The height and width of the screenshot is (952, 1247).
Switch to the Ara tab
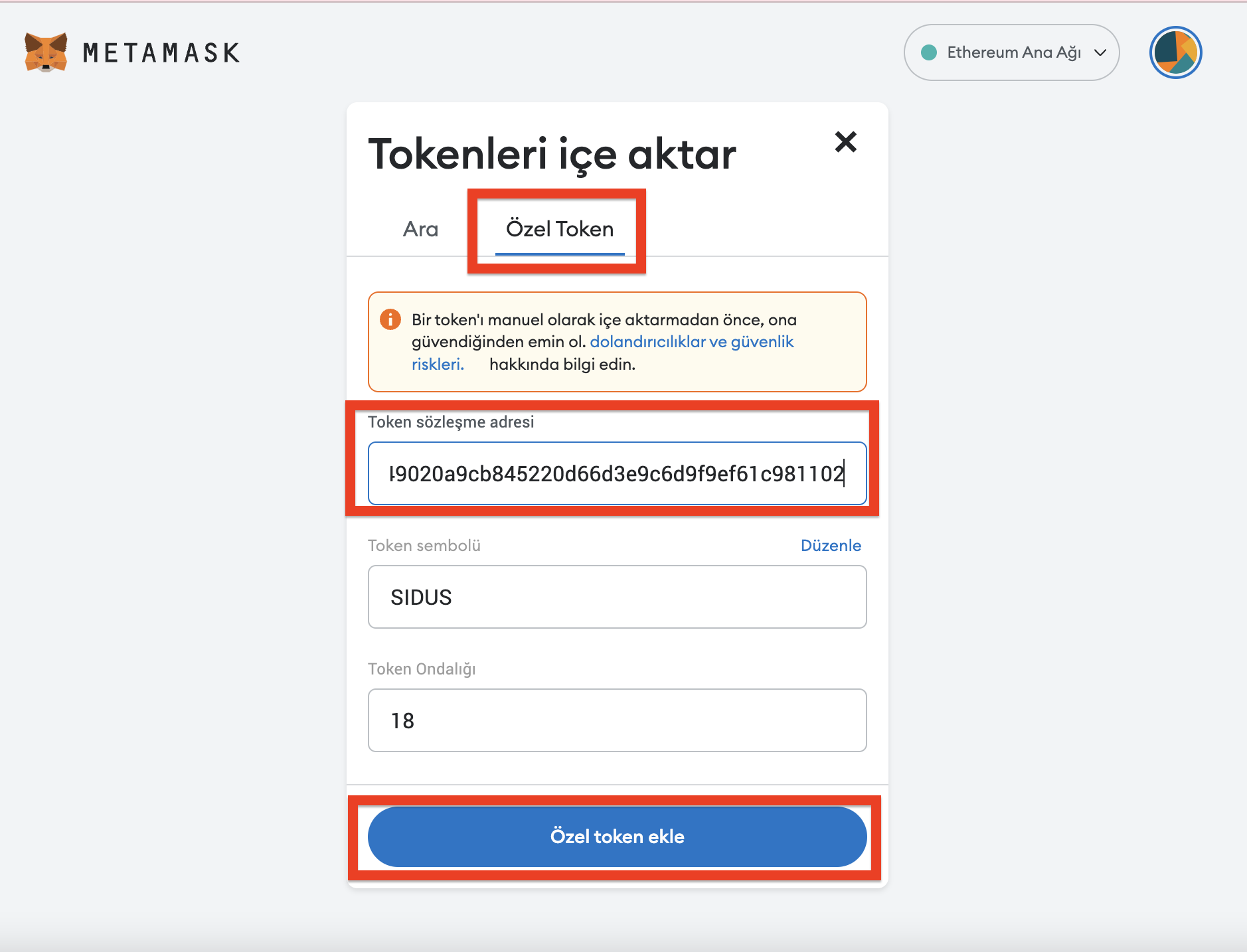coord(420,229)
